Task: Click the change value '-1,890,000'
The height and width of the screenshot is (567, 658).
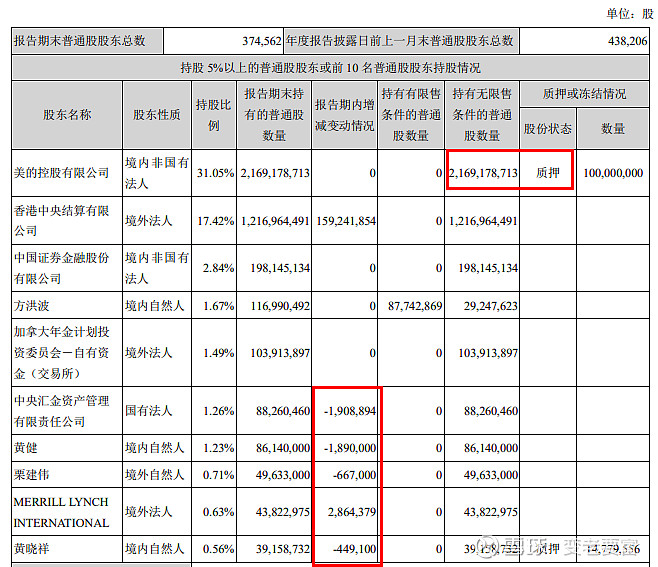Action: pos(350,448)
